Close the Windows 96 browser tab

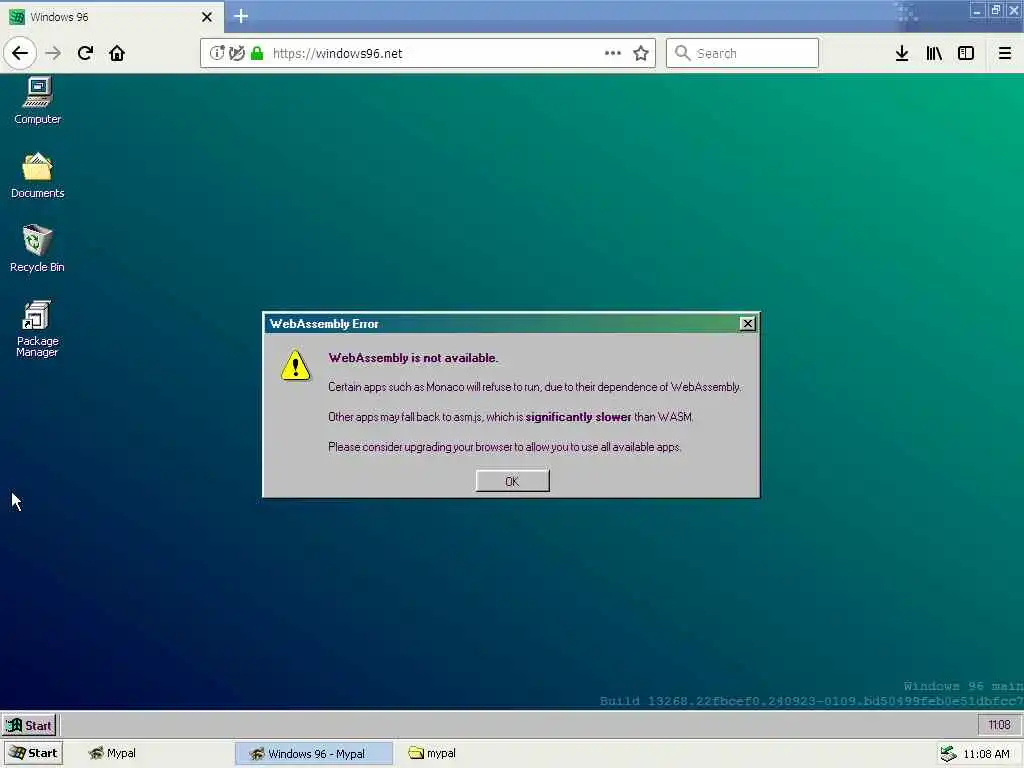click(x=207, y=16)
